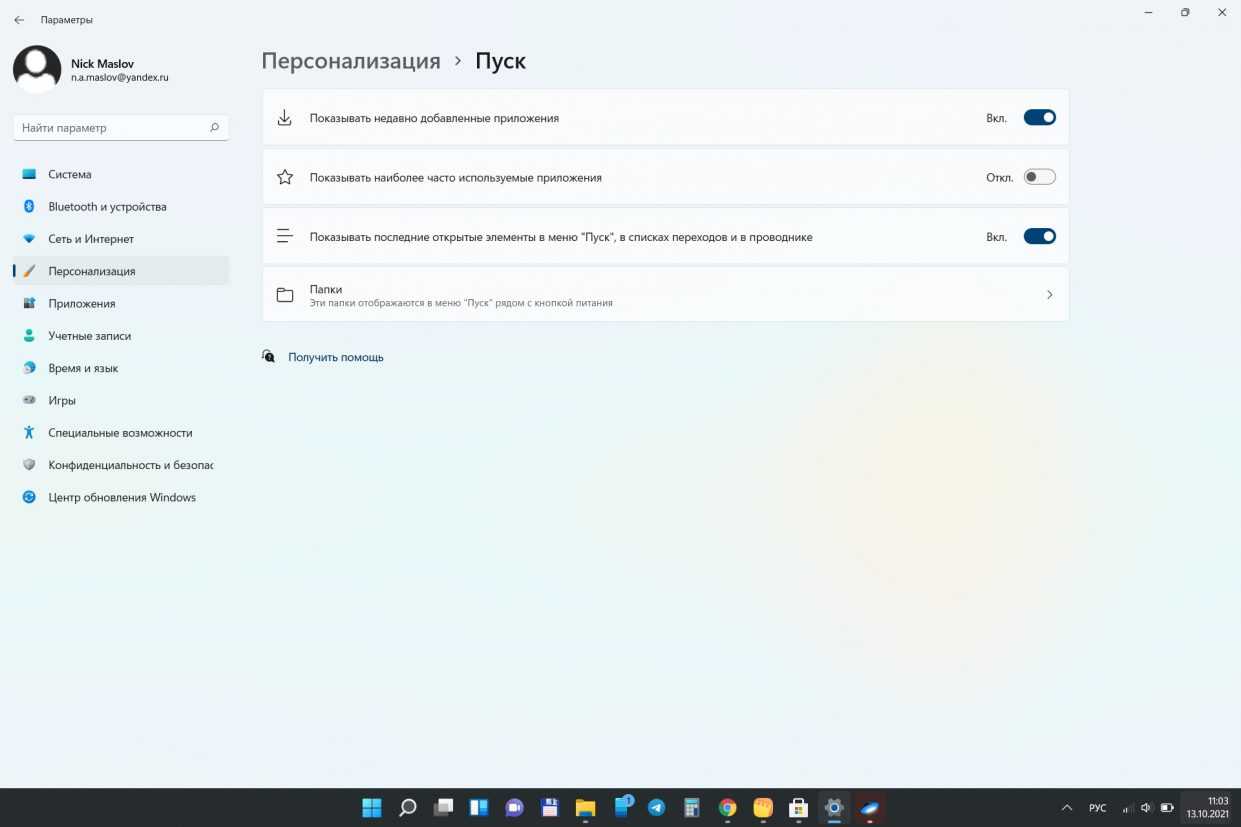Show hidden system tray icons chevron

click(x=1066, y=808)
